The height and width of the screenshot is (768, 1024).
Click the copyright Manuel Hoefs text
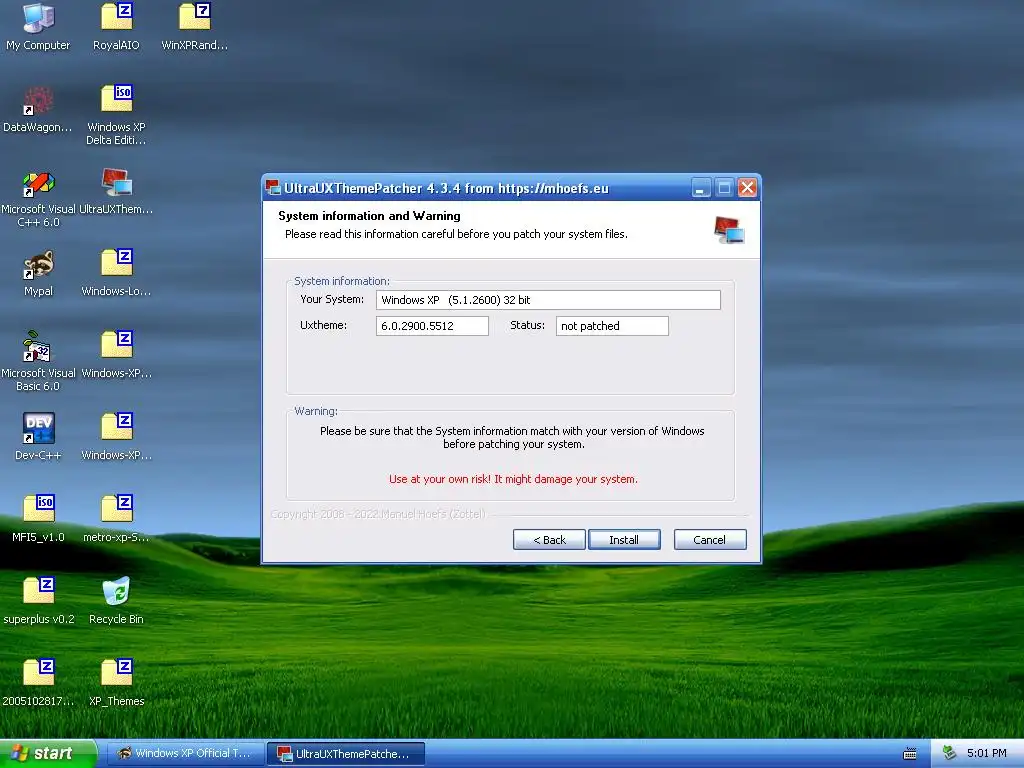[378, 514]
